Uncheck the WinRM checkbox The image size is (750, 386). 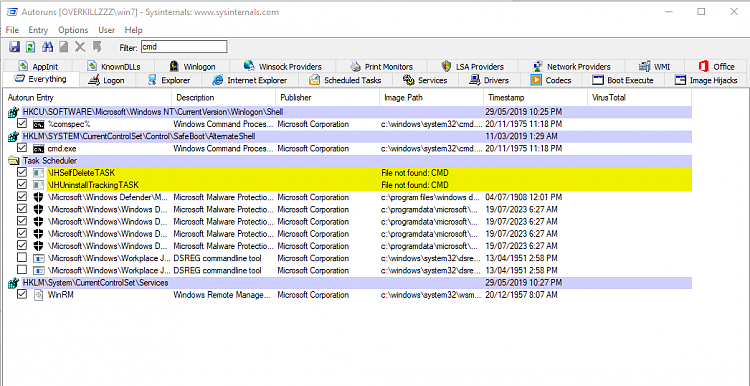[21, 295]
